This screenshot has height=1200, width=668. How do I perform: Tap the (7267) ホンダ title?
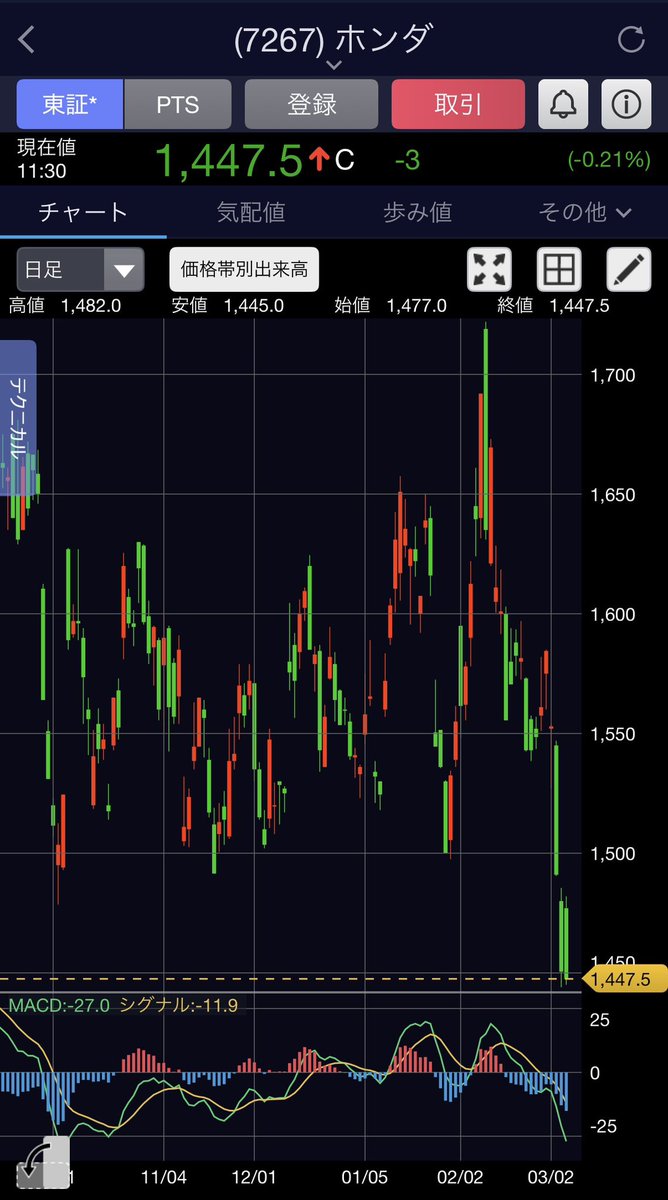(333, 39)
